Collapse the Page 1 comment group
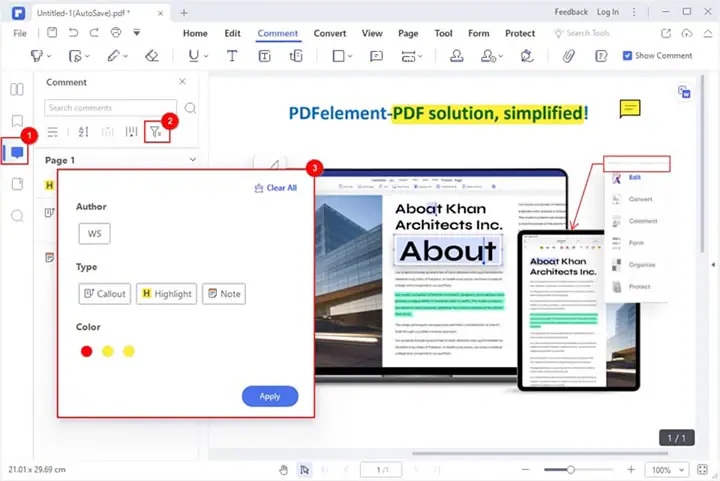The width and height of the screenshot is (720, 481). [x=193, y=160]
